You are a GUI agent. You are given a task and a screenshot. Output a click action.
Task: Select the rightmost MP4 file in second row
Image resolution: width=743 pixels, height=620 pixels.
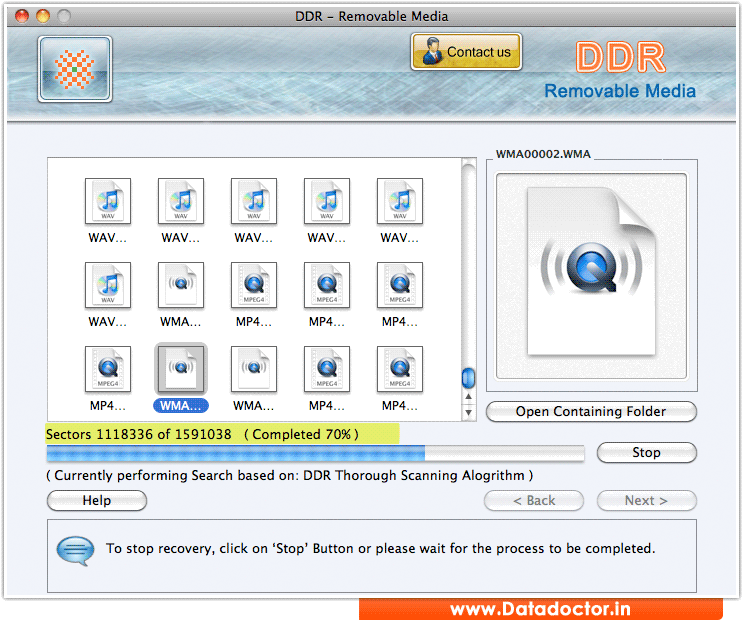click(x=400, y=285)
